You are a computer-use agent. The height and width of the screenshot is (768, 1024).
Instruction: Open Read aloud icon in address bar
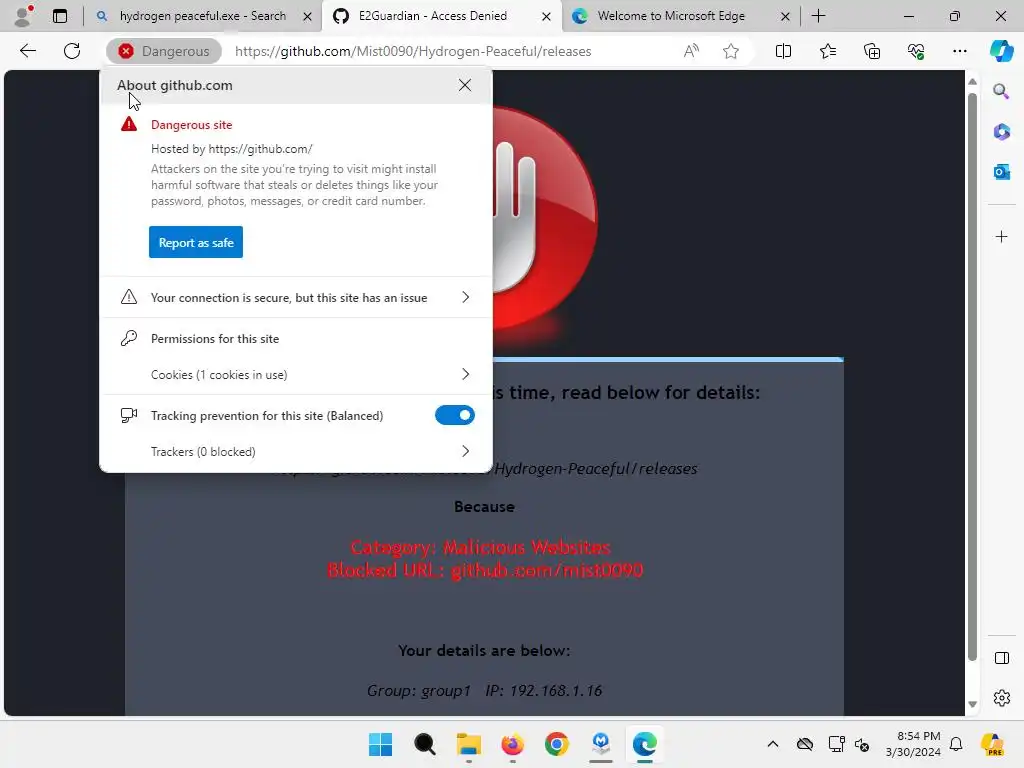(x=691, y=51)
